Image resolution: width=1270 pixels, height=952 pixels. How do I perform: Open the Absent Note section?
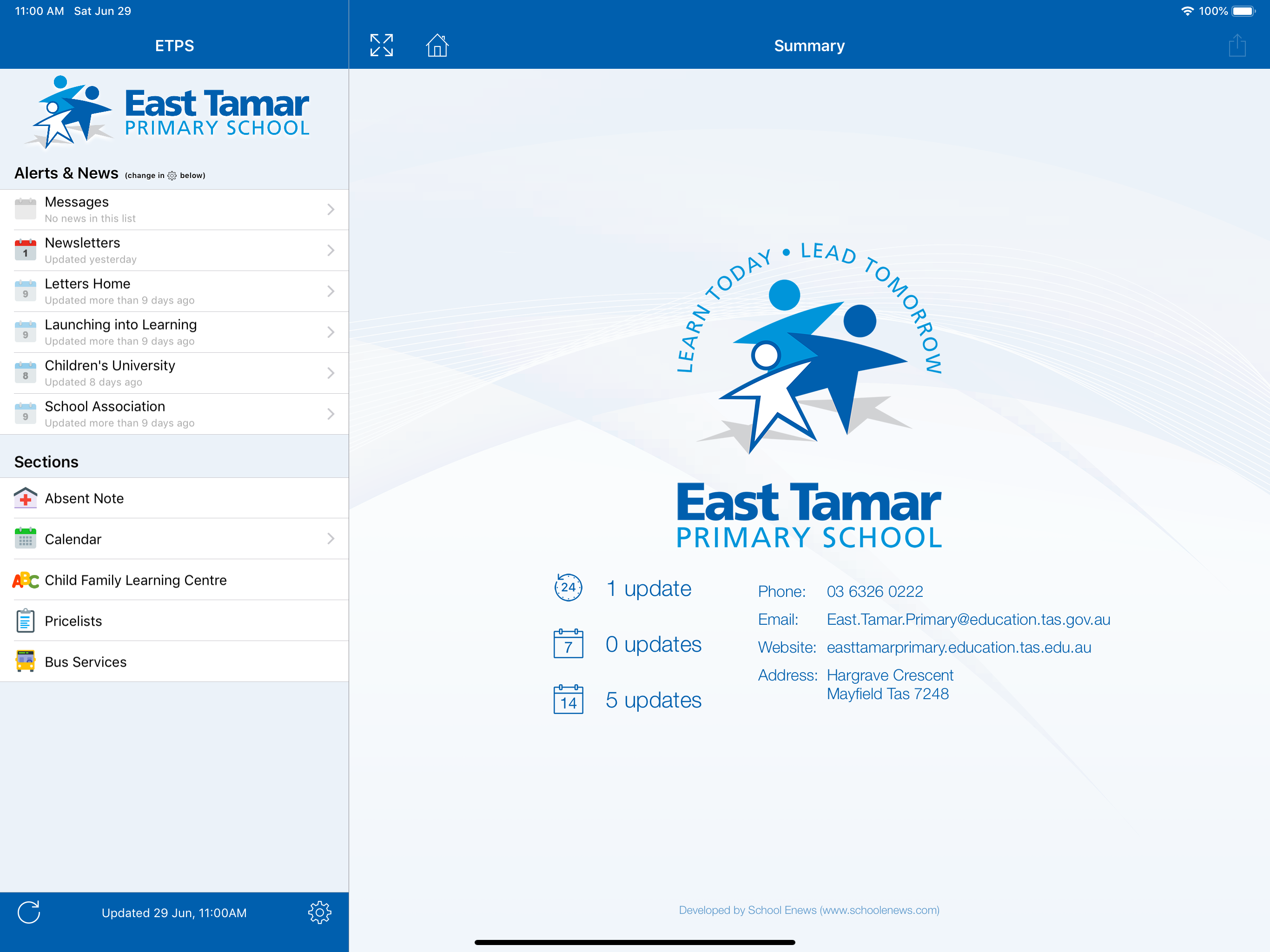(x=174, y=498)
